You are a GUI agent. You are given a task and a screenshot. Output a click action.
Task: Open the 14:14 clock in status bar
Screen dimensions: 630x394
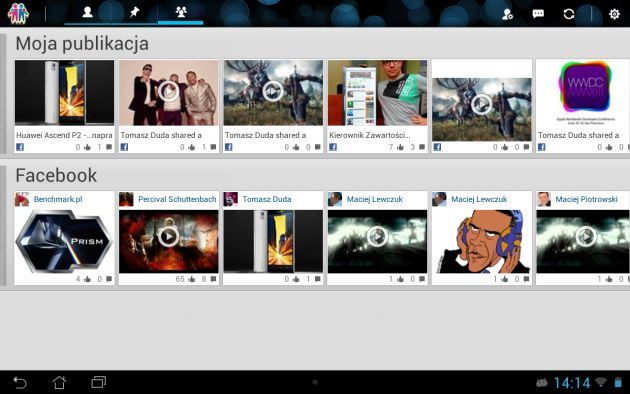(x=572, y=383)
